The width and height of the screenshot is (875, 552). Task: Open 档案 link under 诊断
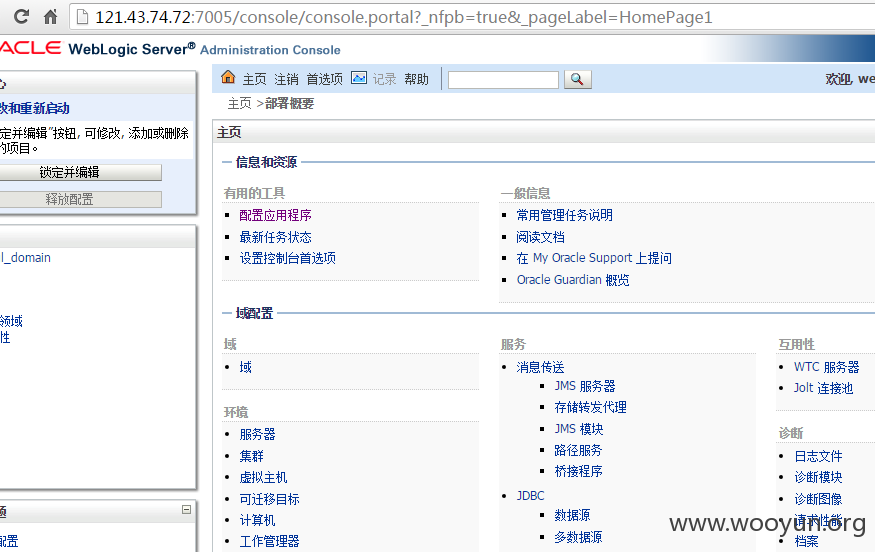click(806, 541)
